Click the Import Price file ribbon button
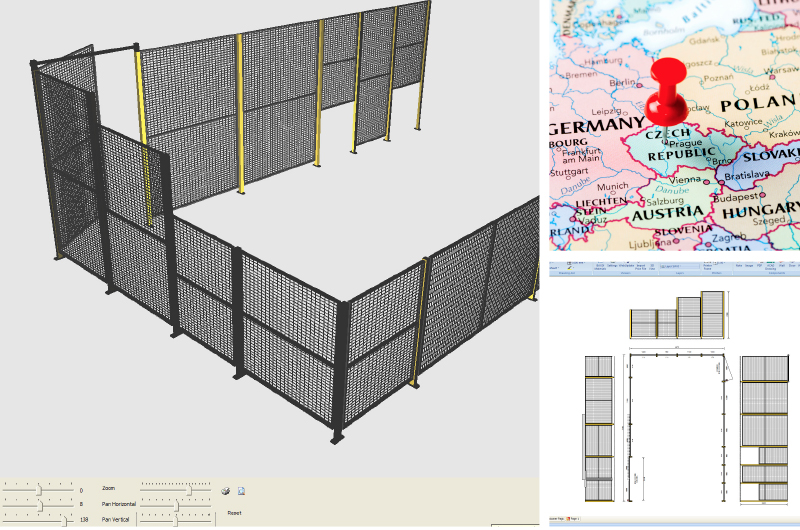This screenshot has width=800, height=530. pos(641,267)
